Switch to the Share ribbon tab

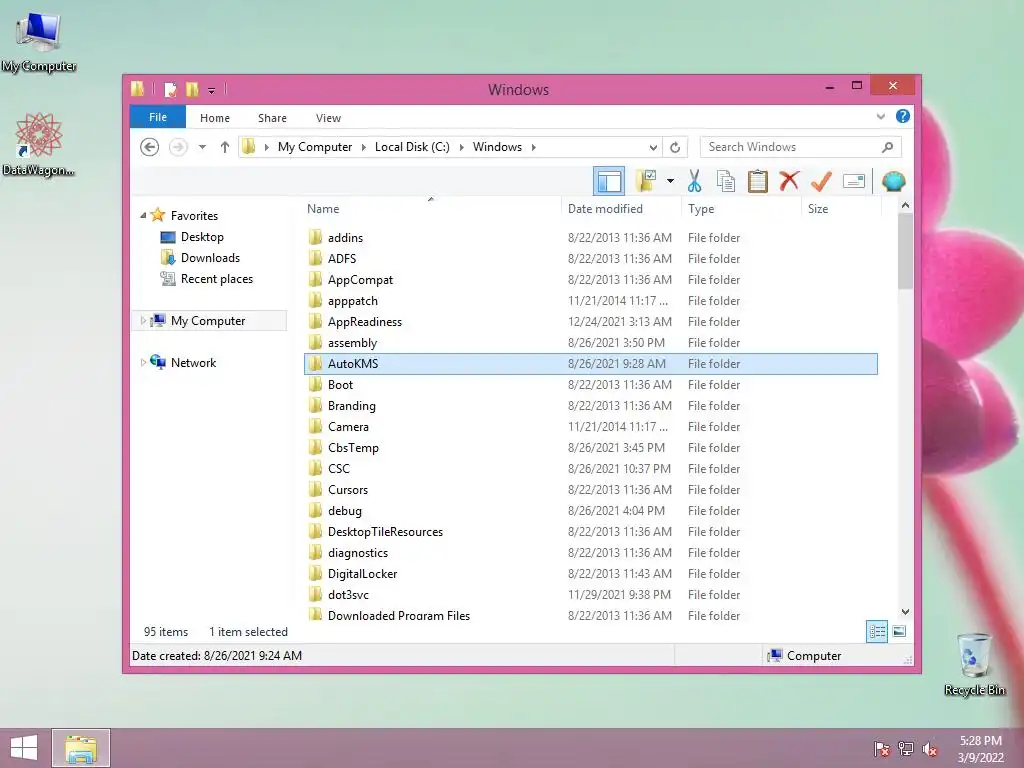click(x=272, y=118)
